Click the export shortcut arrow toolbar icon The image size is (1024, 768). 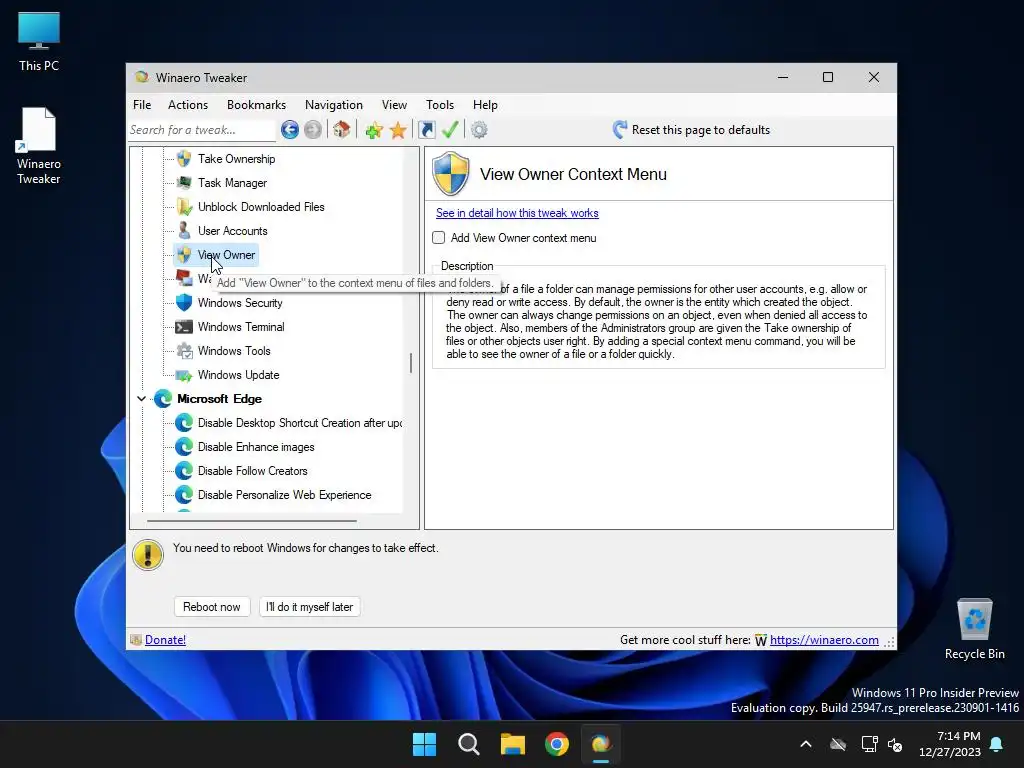coord(426,129)
